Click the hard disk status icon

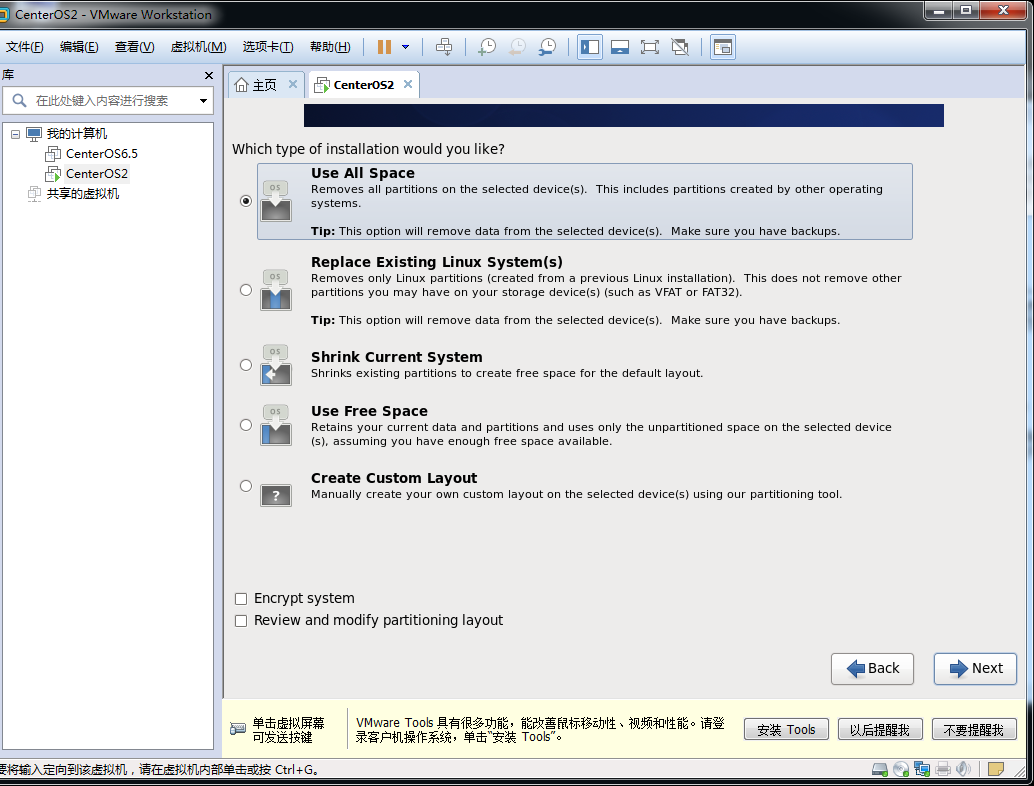point(880,769)
